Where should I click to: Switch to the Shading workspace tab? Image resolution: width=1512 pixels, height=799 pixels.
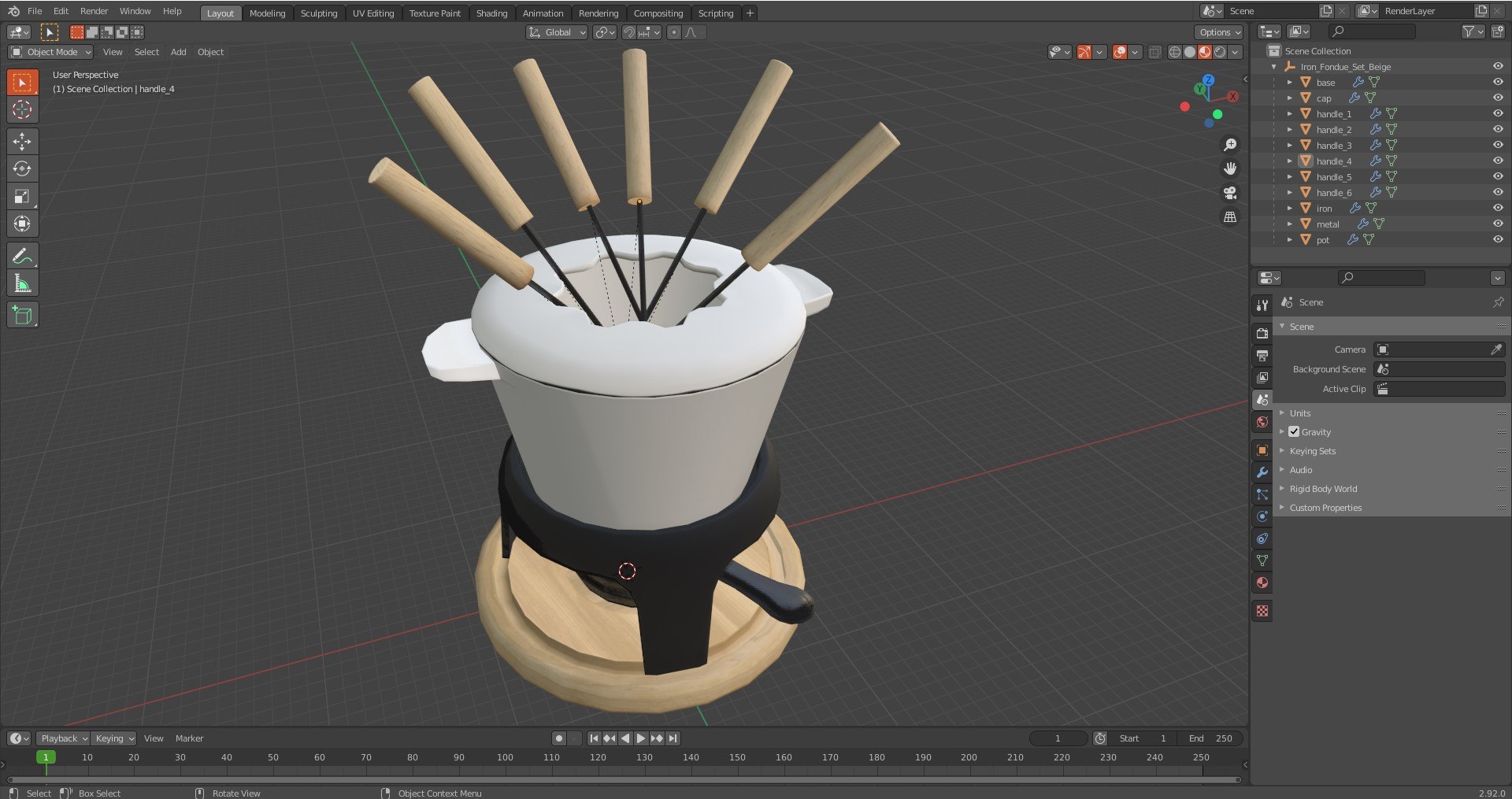pos(491,13)
